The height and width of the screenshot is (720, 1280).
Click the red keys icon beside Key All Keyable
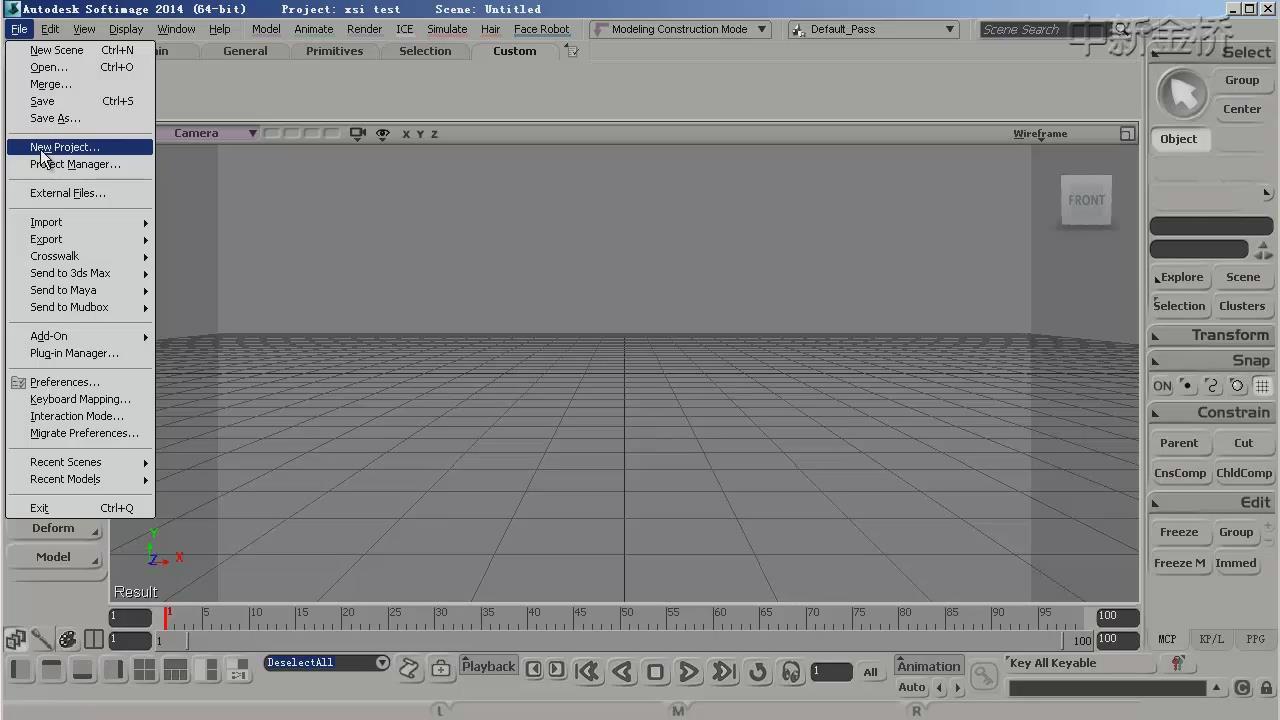pyautogui.click(x=1177, y=663)
